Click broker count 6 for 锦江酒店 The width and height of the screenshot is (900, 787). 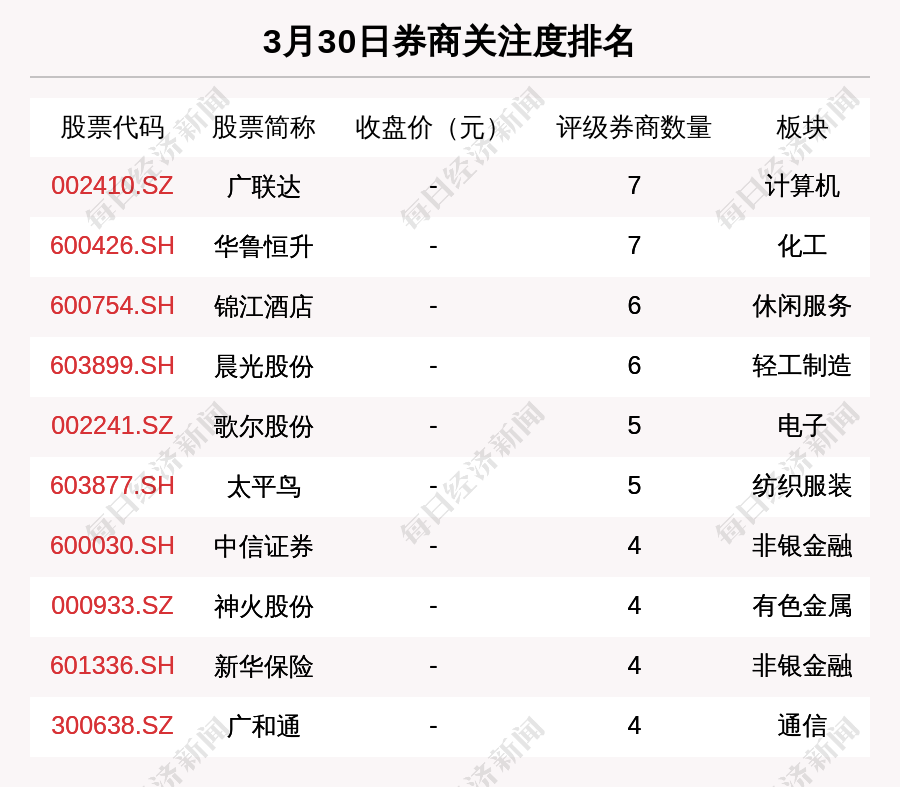coord(634,305)
